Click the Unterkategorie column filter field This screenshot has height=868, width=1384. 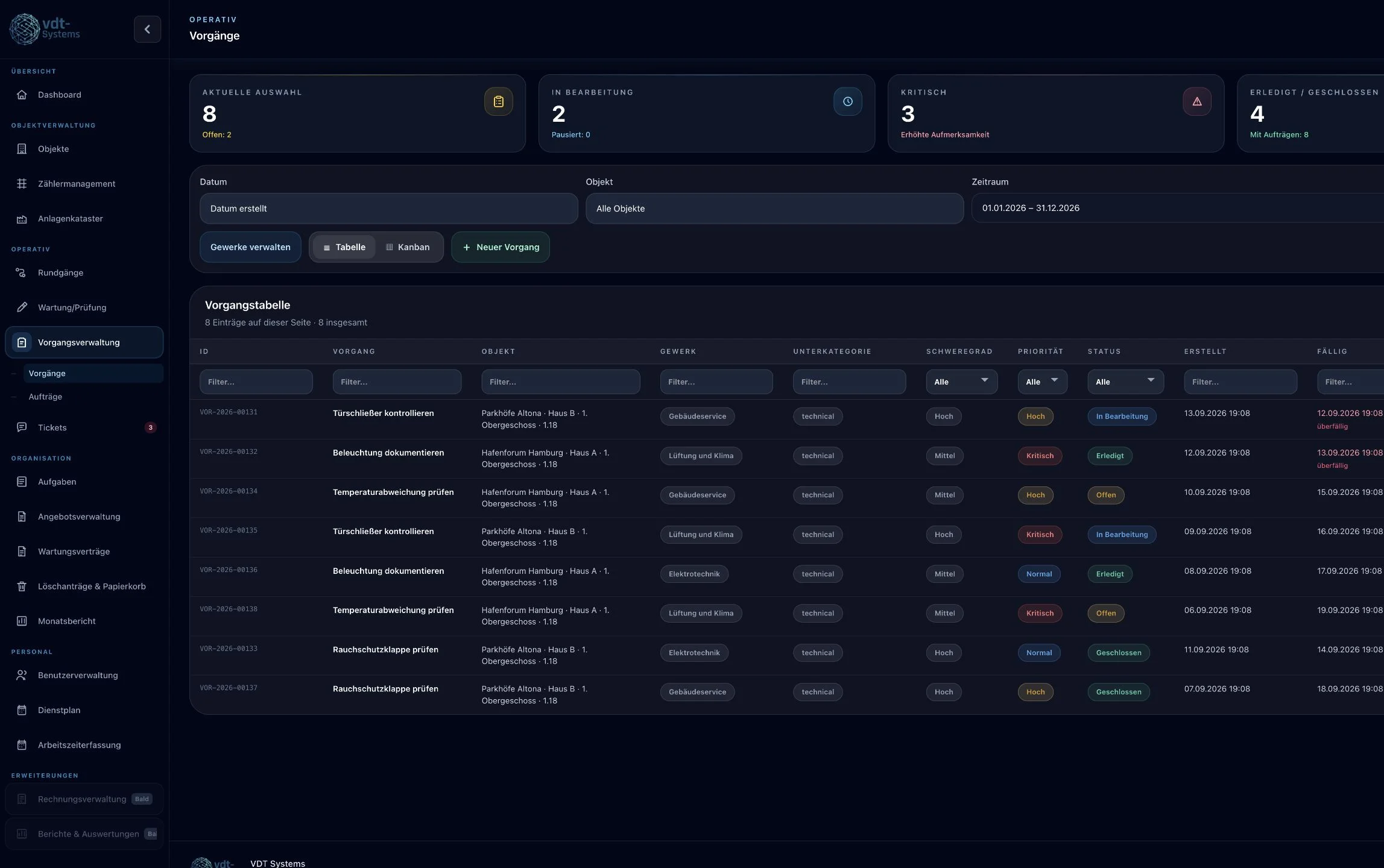[849, 382]
